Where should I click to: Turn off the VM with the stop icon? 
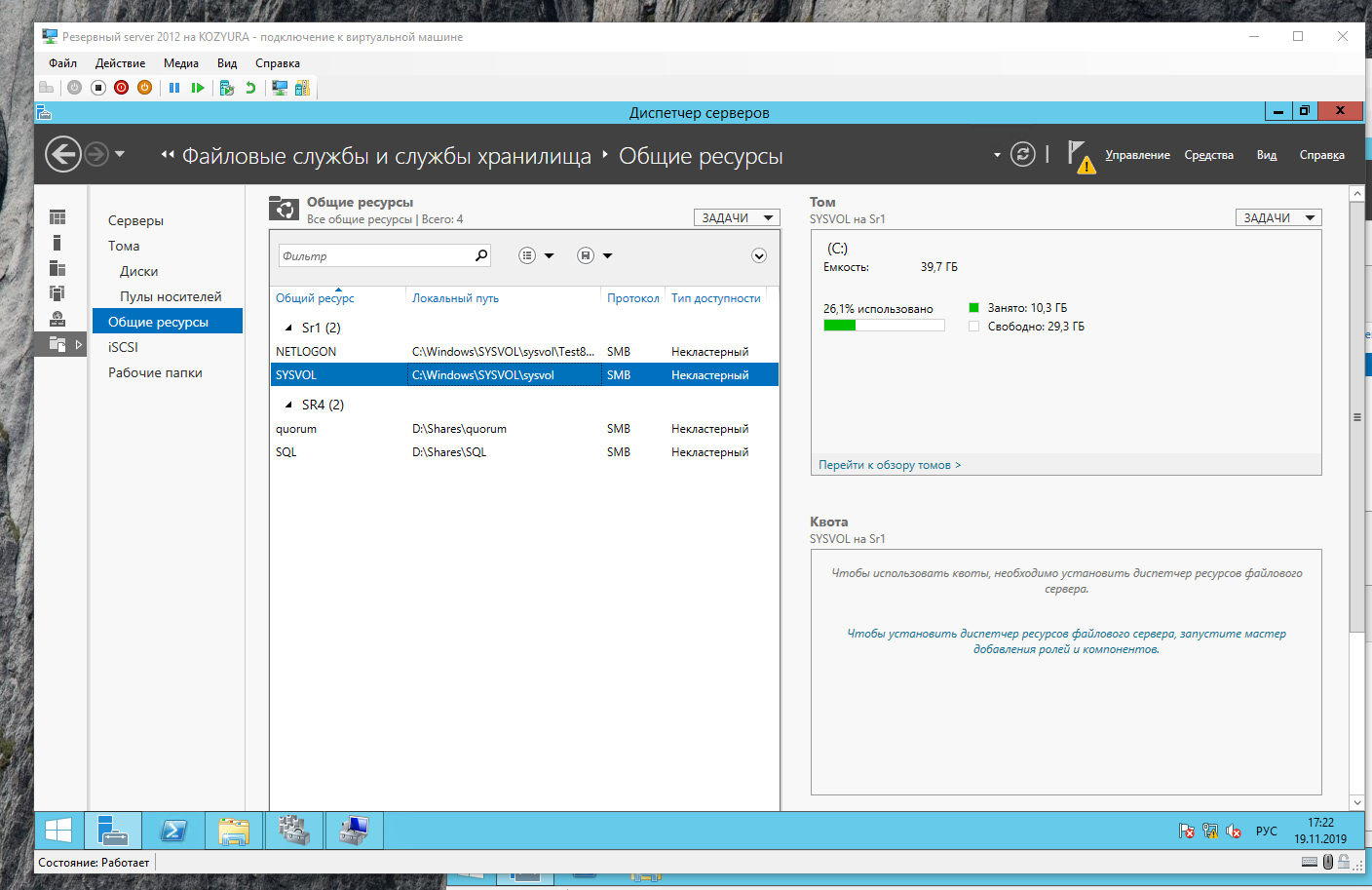pos(97,88)
